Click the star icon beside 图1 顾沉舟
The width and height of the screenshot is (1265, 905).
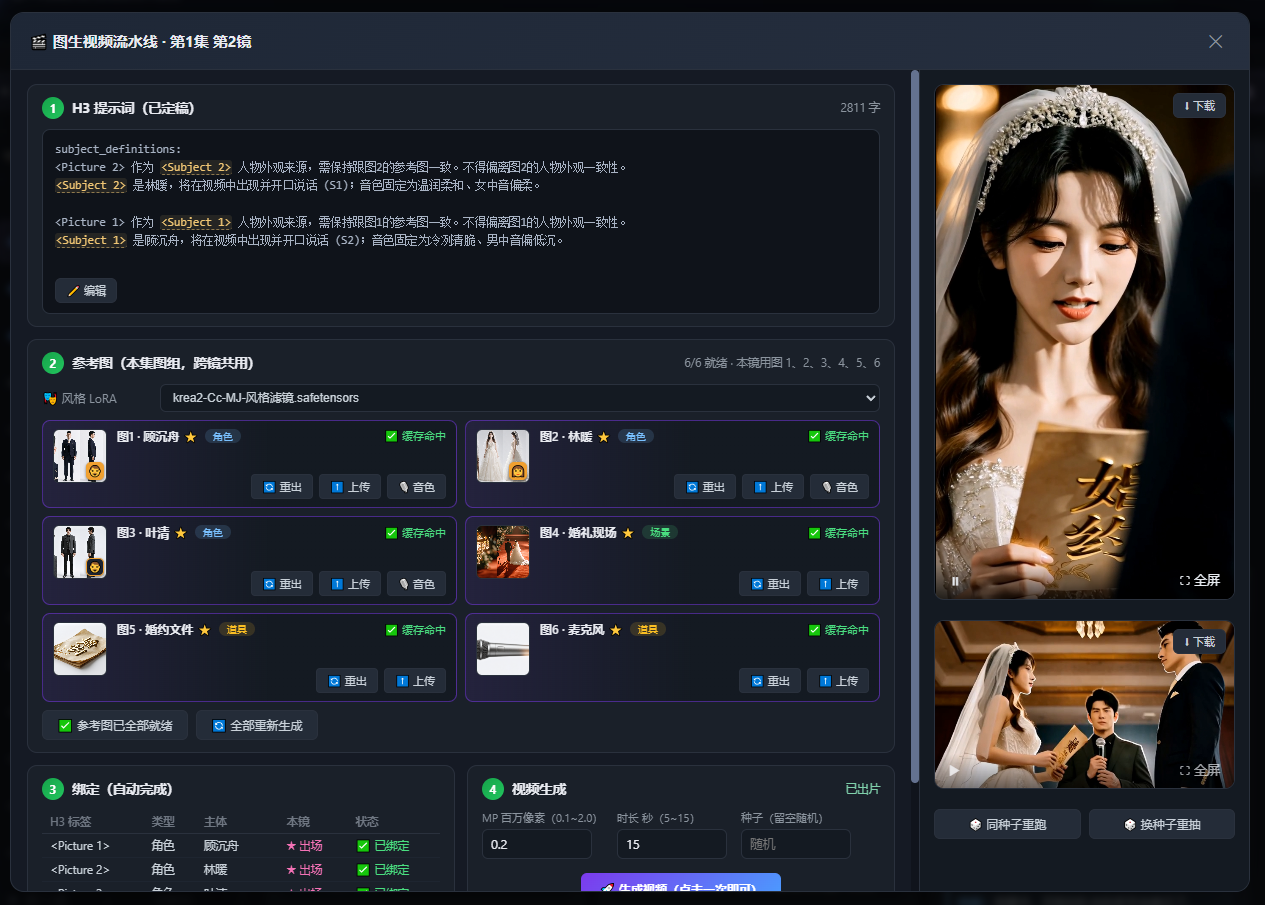pos(190,437)
